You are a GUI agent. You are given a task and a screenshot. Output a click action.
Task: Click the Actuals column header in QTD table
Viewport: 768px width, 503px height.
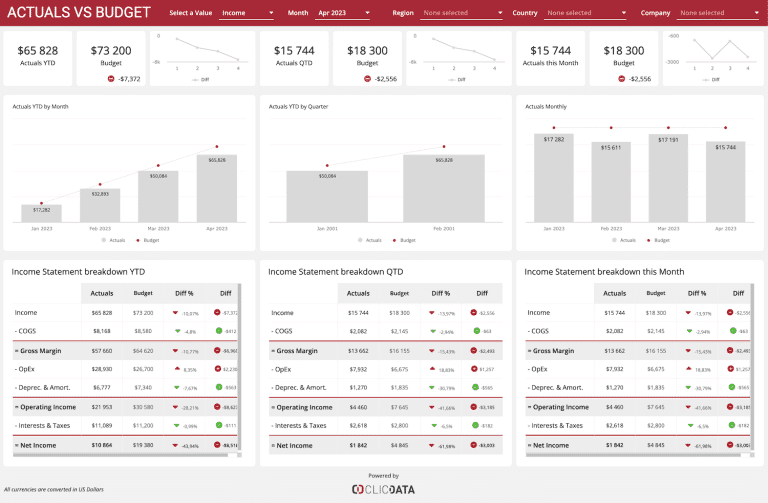[358, 293]
